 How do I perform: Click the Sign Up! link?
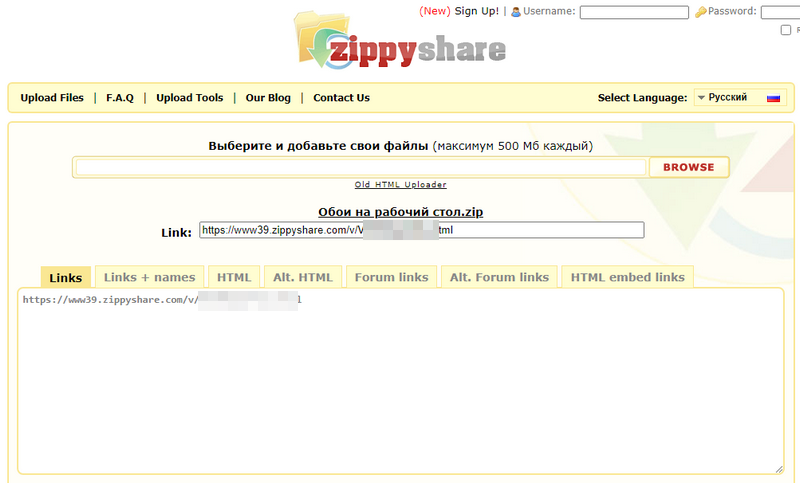pos(477,11)
